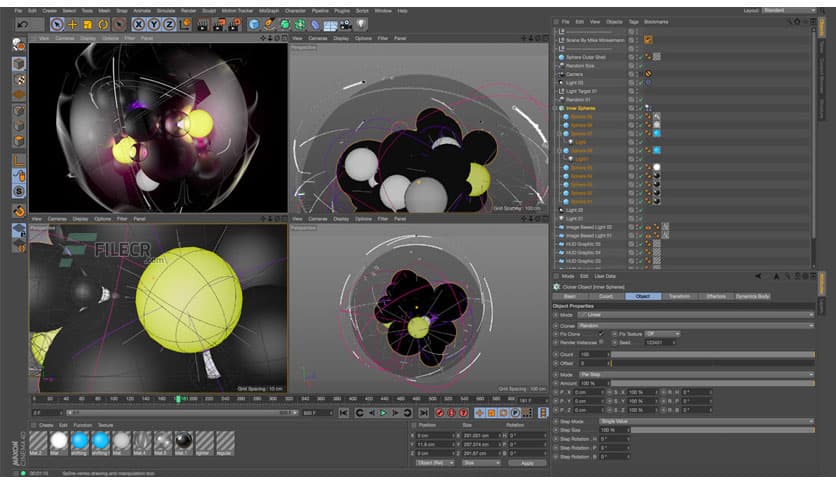Open the Bookmarks menu in Object Manager
This screenshot has width=836, height=484.
point(656,22)
